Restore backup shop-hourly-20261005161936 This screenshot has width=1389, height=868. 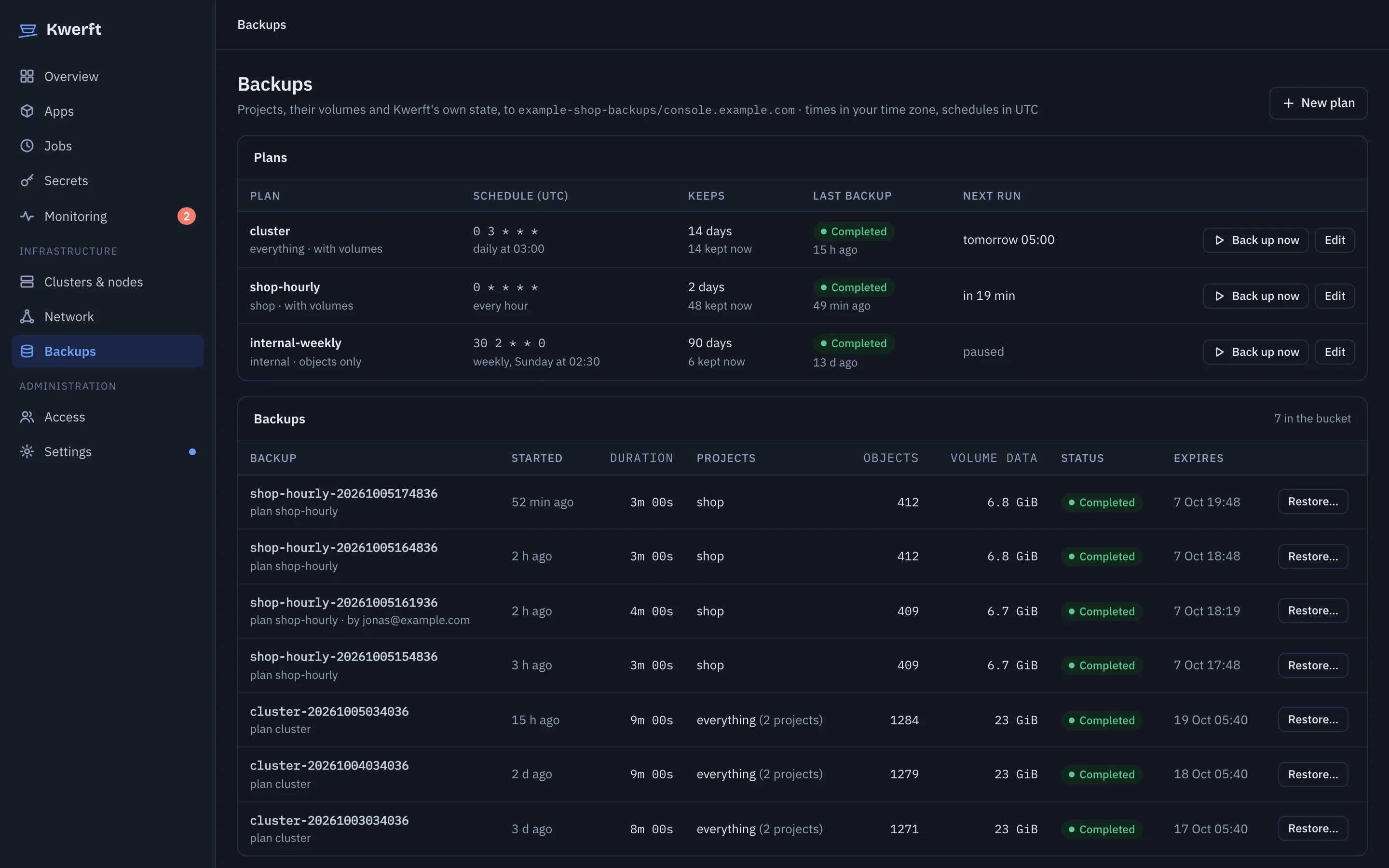click(1313, 610)
